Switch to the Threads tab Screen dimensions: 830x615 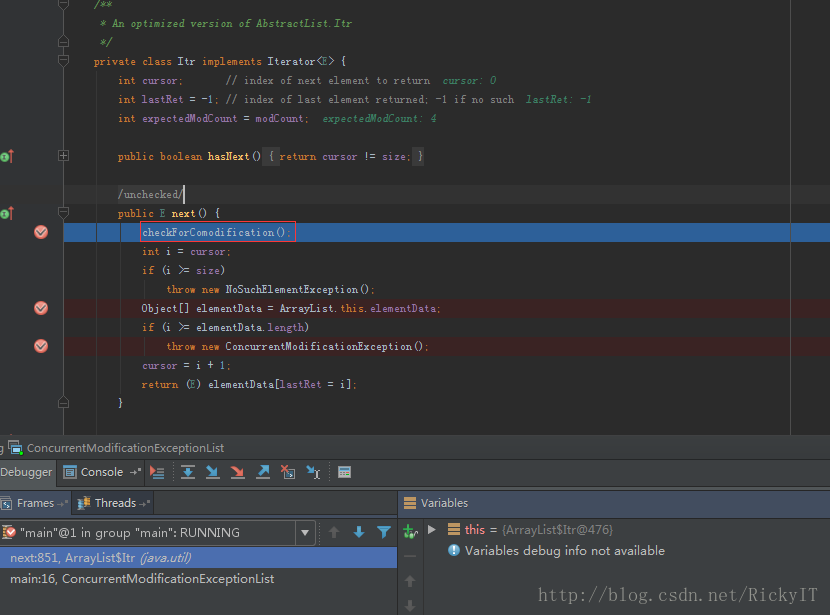[113, 503]
